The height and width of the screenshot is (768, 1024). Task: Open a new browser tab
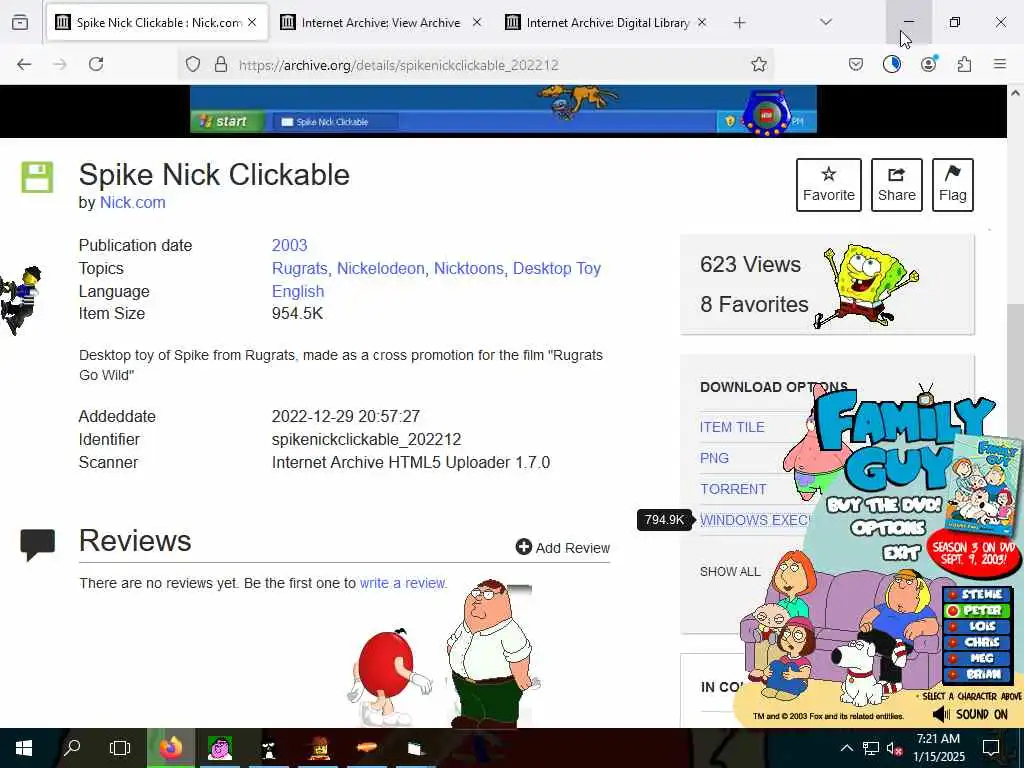739,23
